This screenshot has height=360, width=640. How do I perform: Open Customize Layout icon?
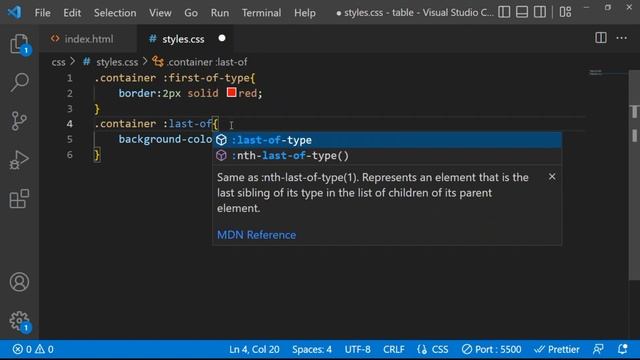(x=565, y=12)
